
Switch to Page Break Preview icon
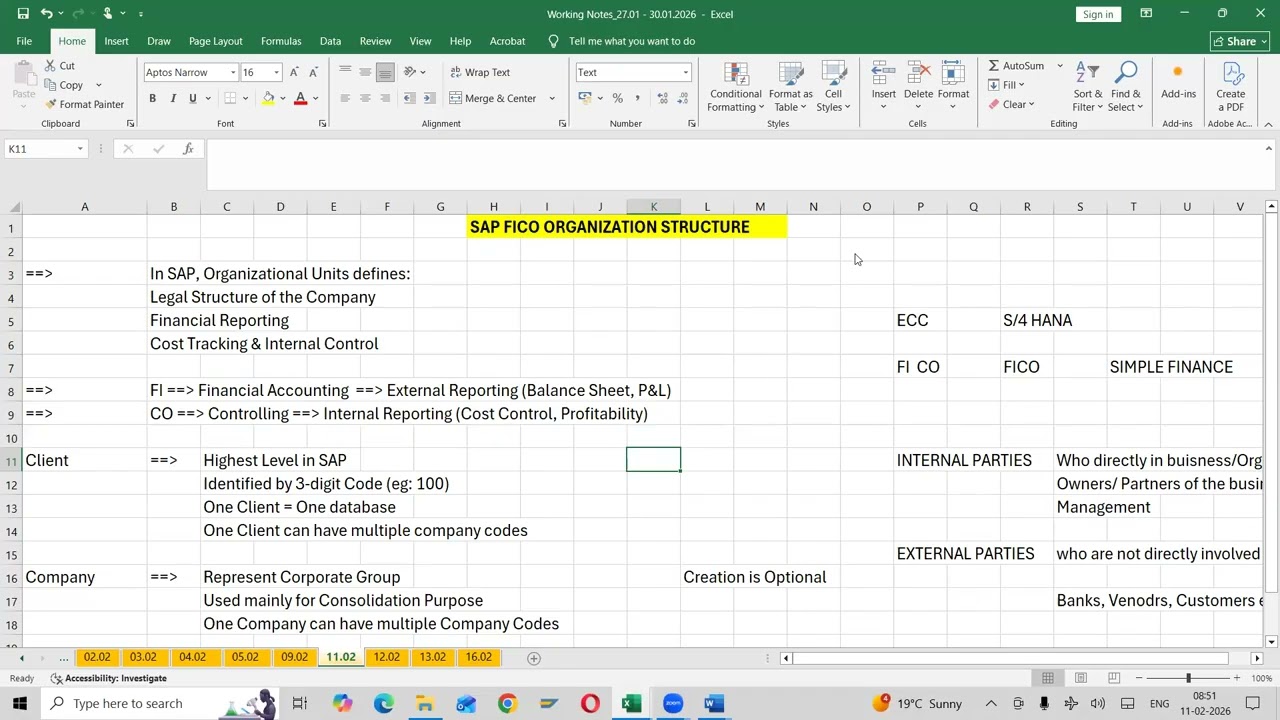pos(1113,678)
